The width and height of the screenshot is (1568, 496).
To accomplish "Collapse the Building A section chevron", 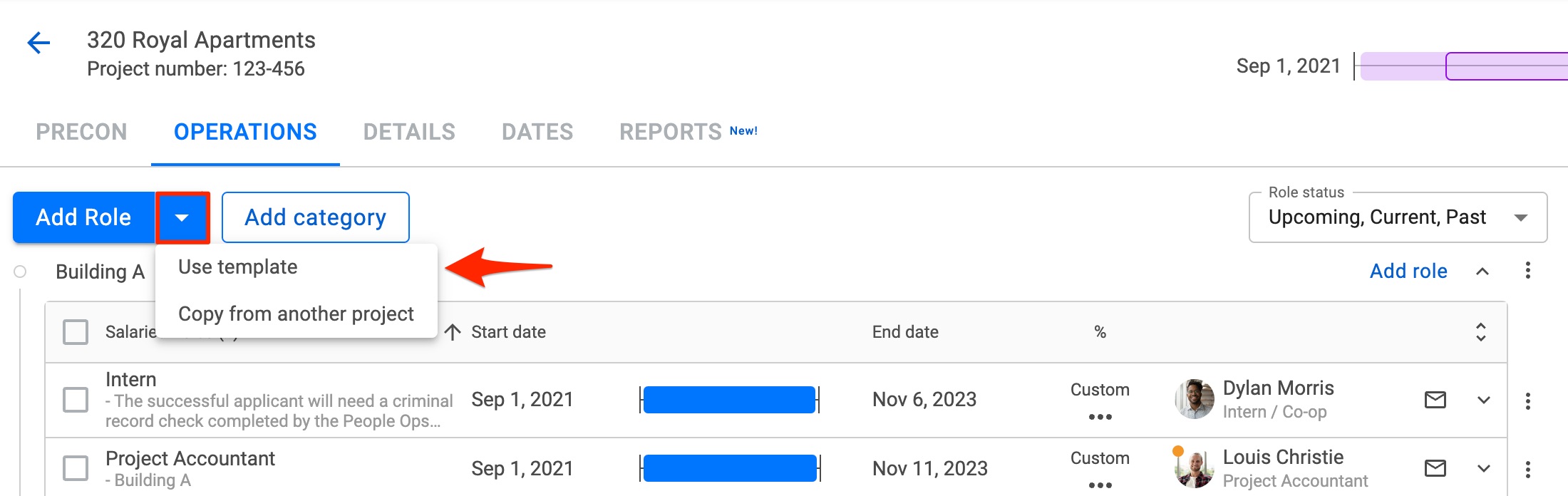I will (x=1482, y=272).
